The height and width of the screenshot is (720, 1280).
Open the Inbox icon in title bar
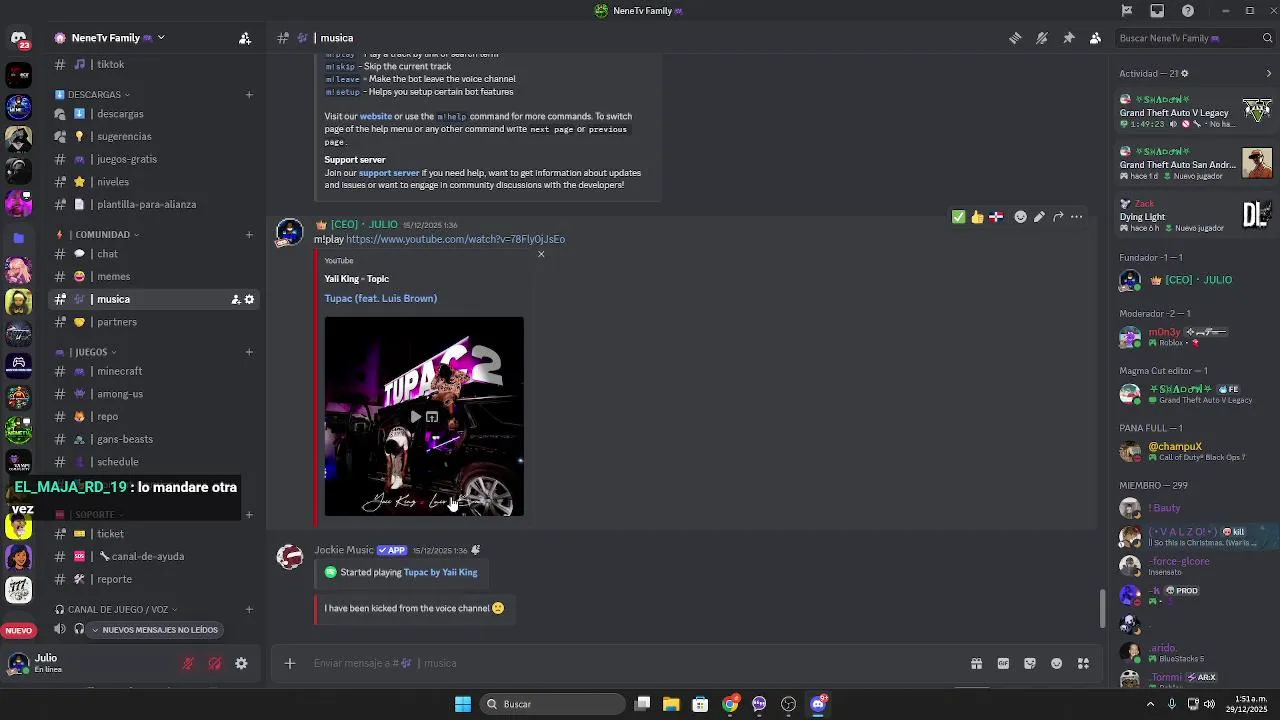pos(1157,11)
